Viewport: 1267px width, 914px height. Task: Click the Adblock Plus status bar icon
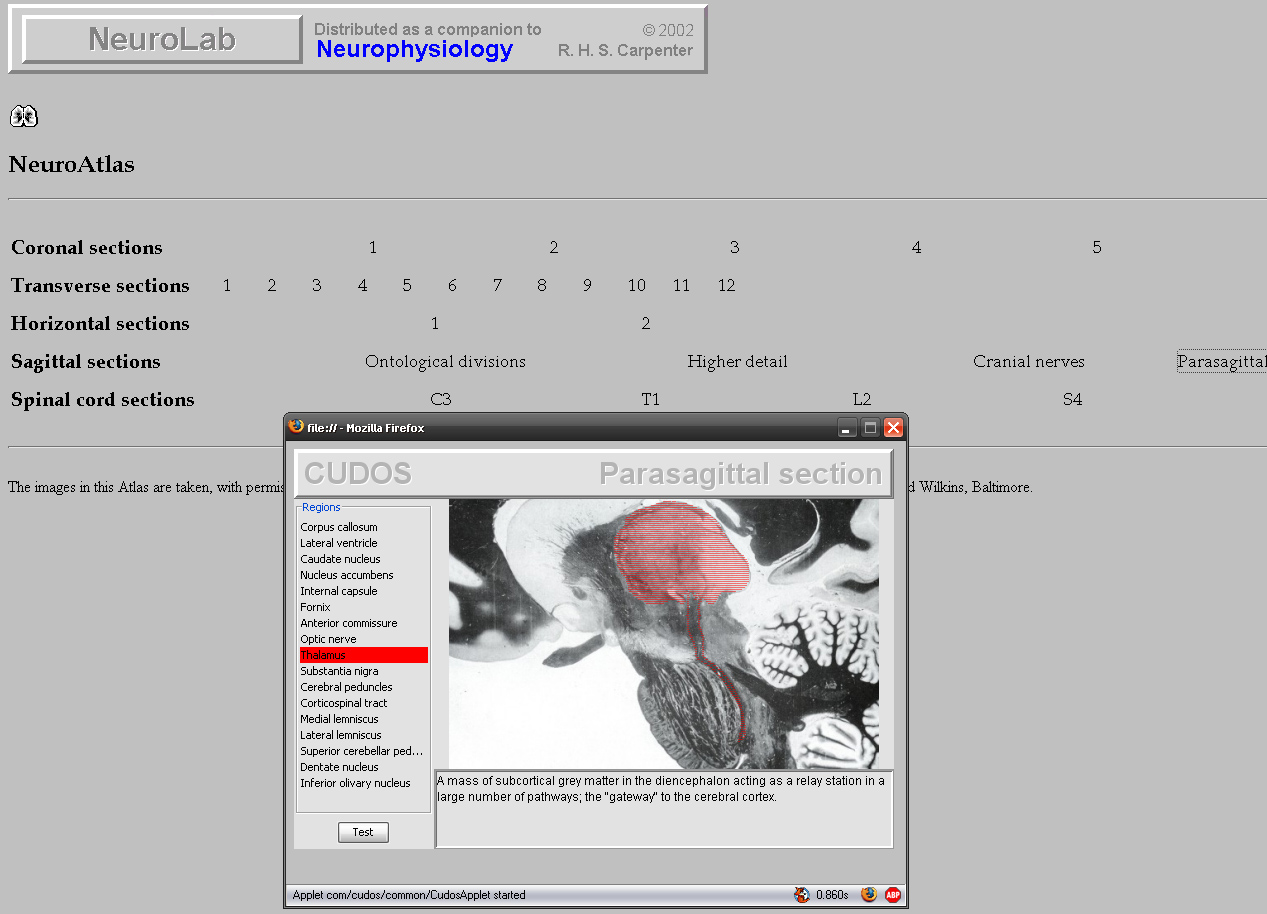point(892,895)
